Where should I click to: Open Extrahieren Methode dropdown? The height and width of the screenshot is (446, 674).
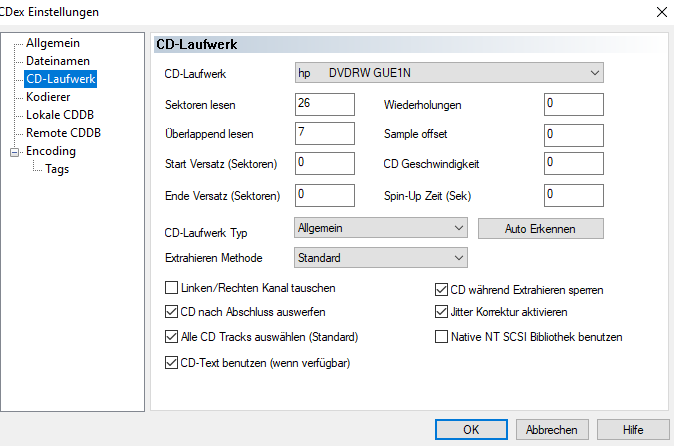(381, 258)
